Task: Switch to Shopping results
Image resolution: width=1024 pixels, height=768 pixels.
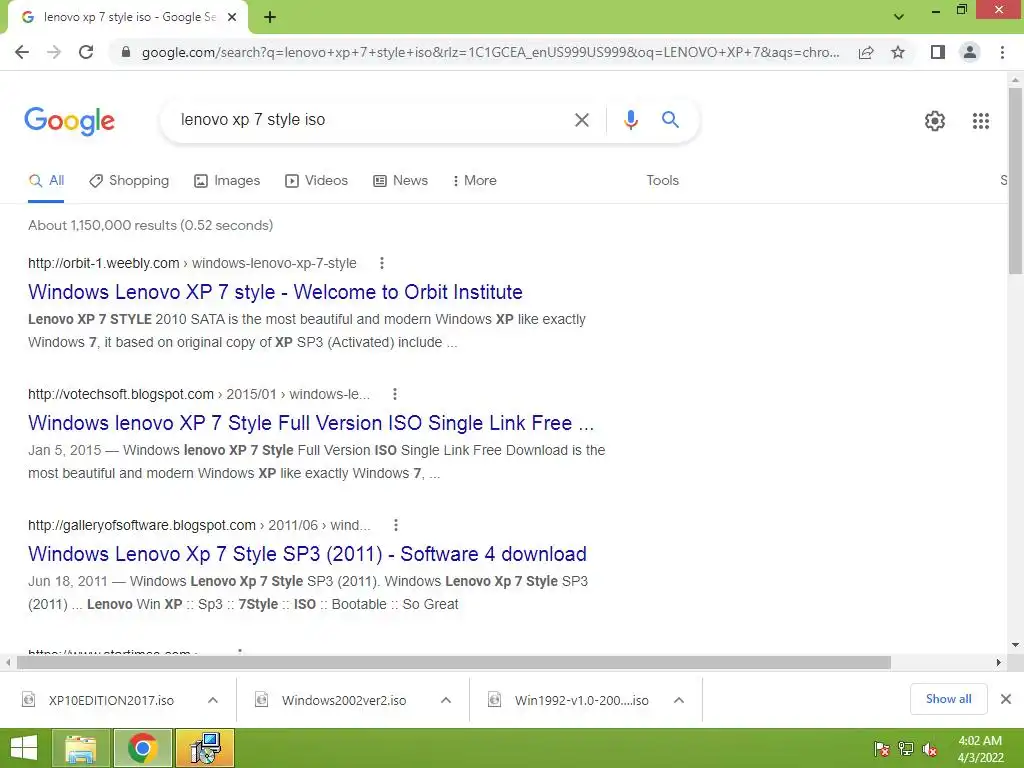Action: (129, 181)
